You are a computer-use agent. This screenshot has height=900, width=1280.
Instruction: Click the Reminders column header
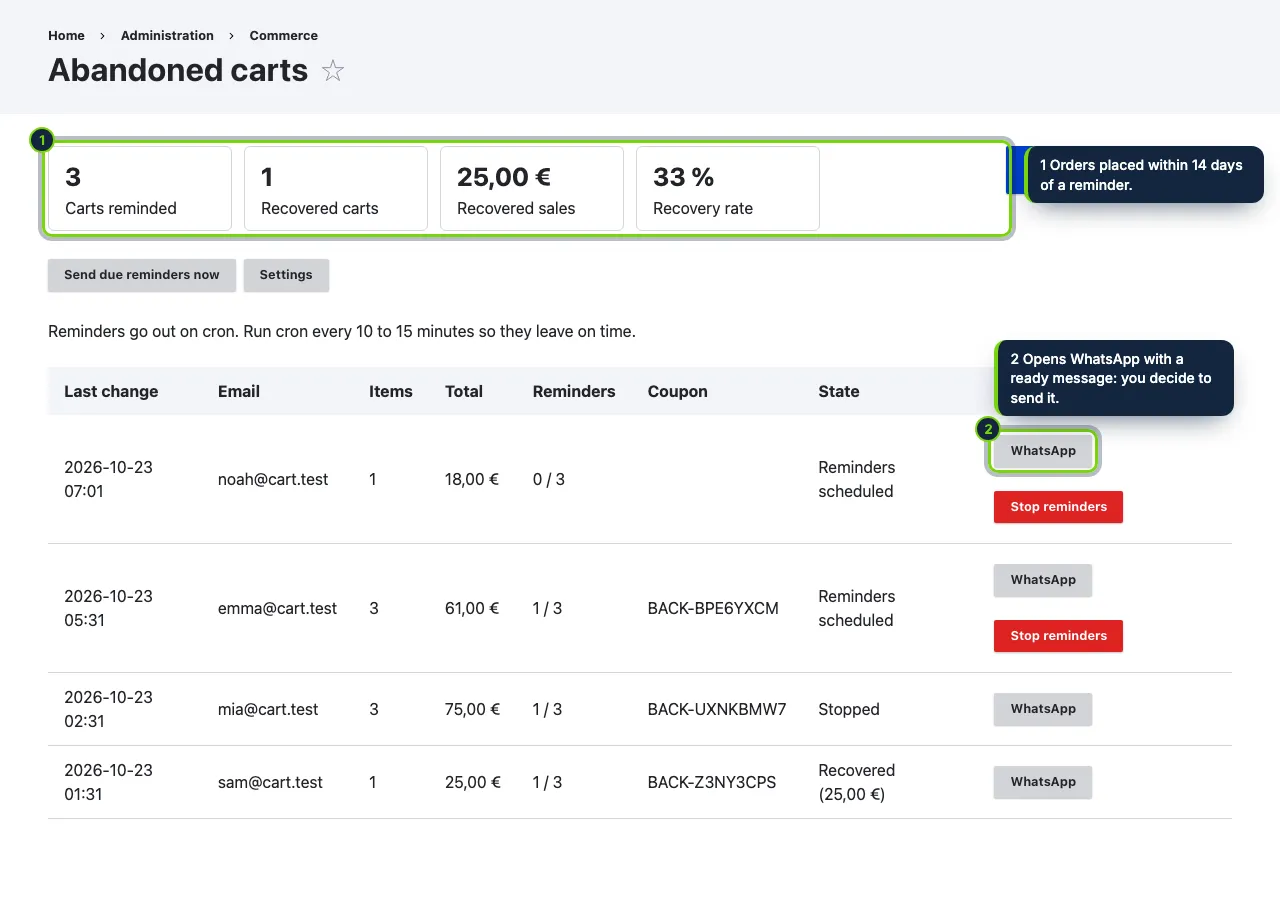point(574,391)
